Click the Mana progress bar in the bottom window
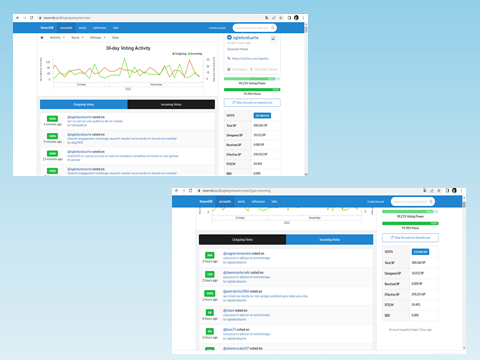 coord(410,223)
